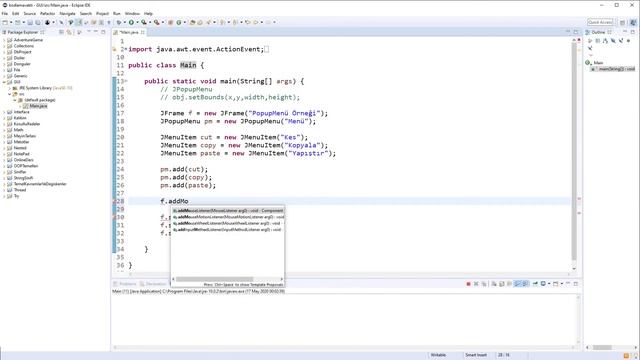The width and height of the screenshot is (640, 360).
Task: Open the File menu
Action: pyautogui.click(x=5, y=13)
